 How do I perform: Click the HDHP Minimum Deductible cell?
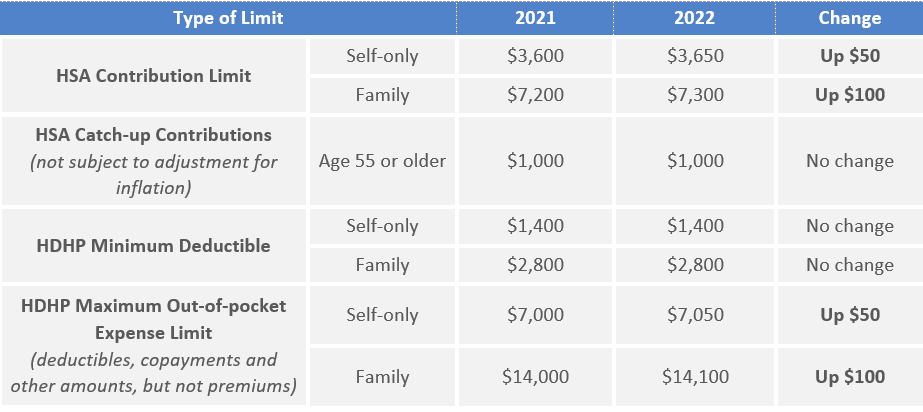(x=154, y=245)
